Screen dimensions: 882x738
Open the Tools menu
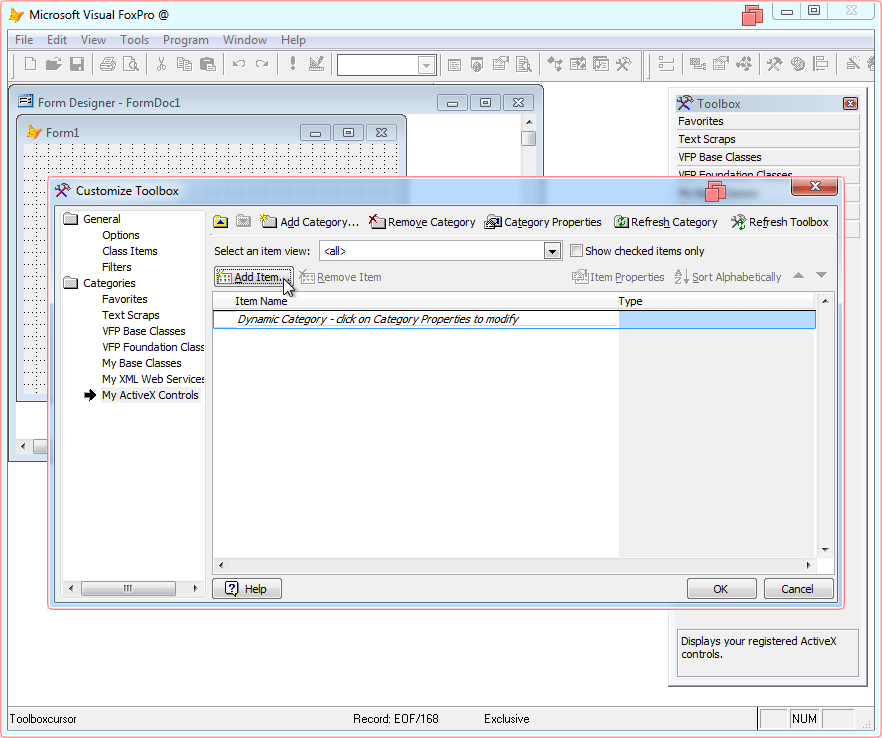click(134, 40)
